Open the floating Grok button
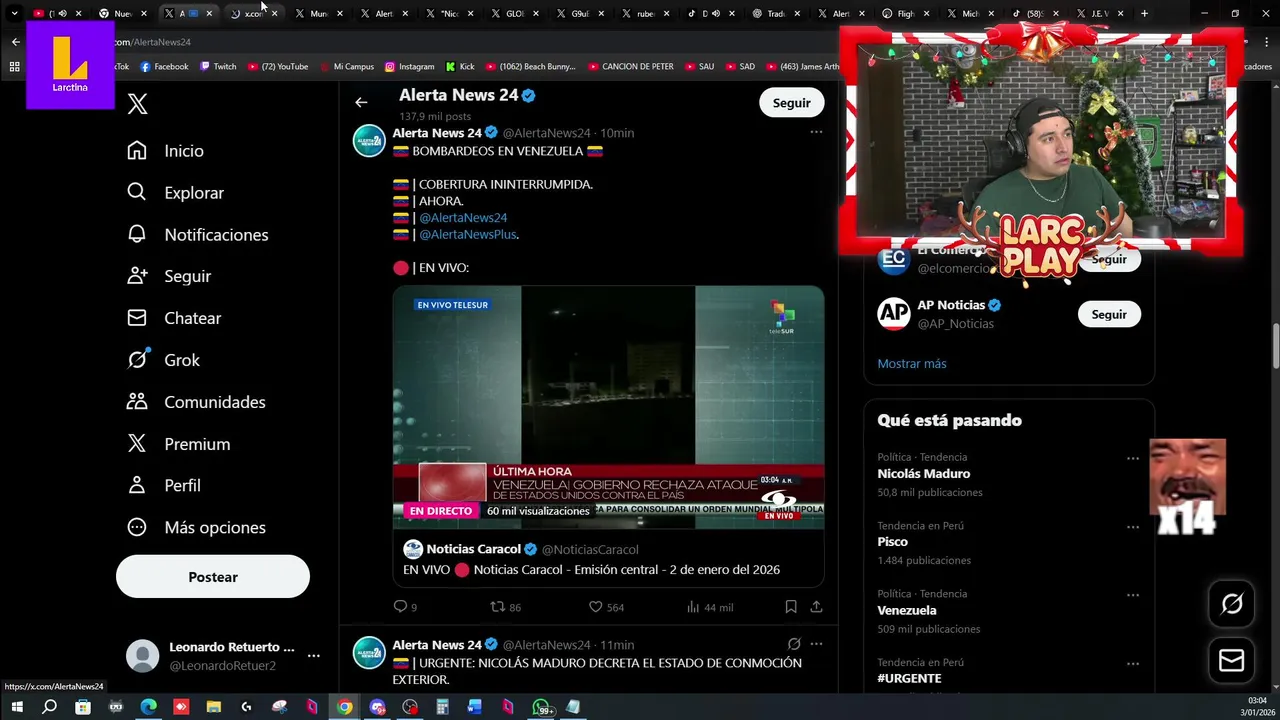The width and height of the screenshot is (1280, 720). point(1232,603)
